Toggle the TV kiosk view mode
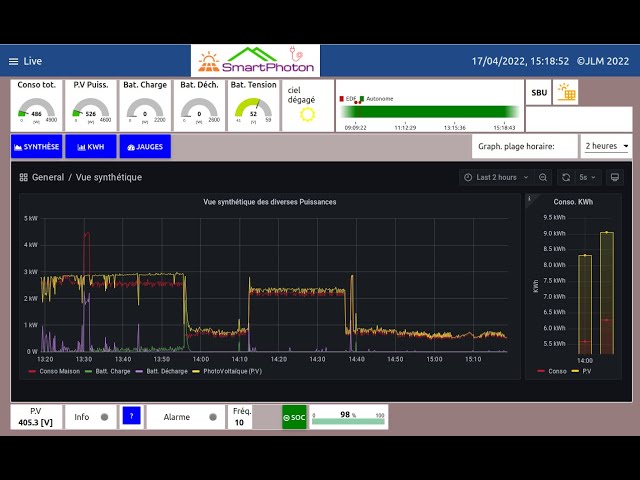Image resolution: width=640 pixels, height=480 pixels. [615, 177]
